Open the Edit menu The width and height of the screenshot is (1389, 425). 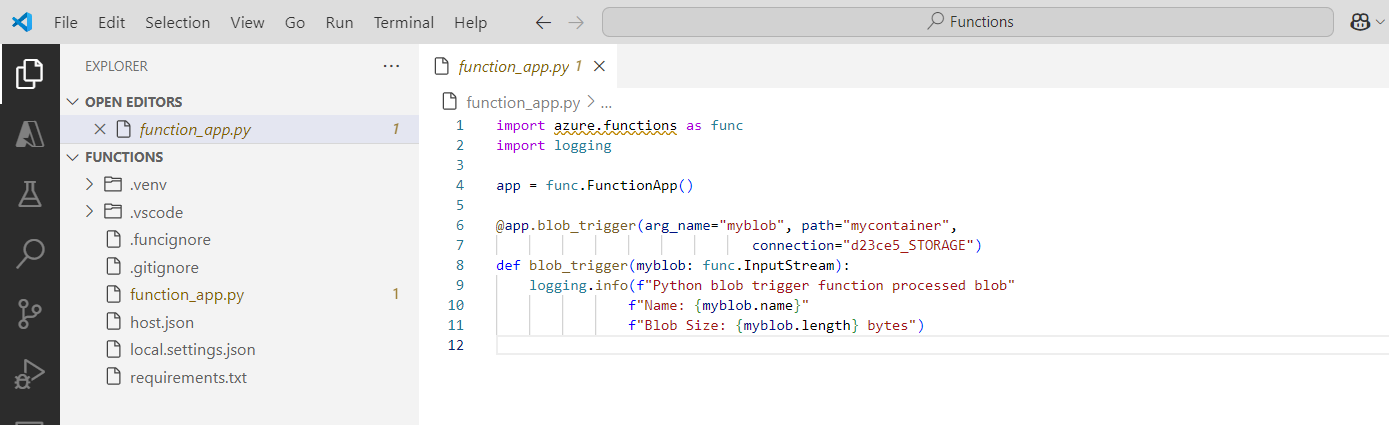112,22
